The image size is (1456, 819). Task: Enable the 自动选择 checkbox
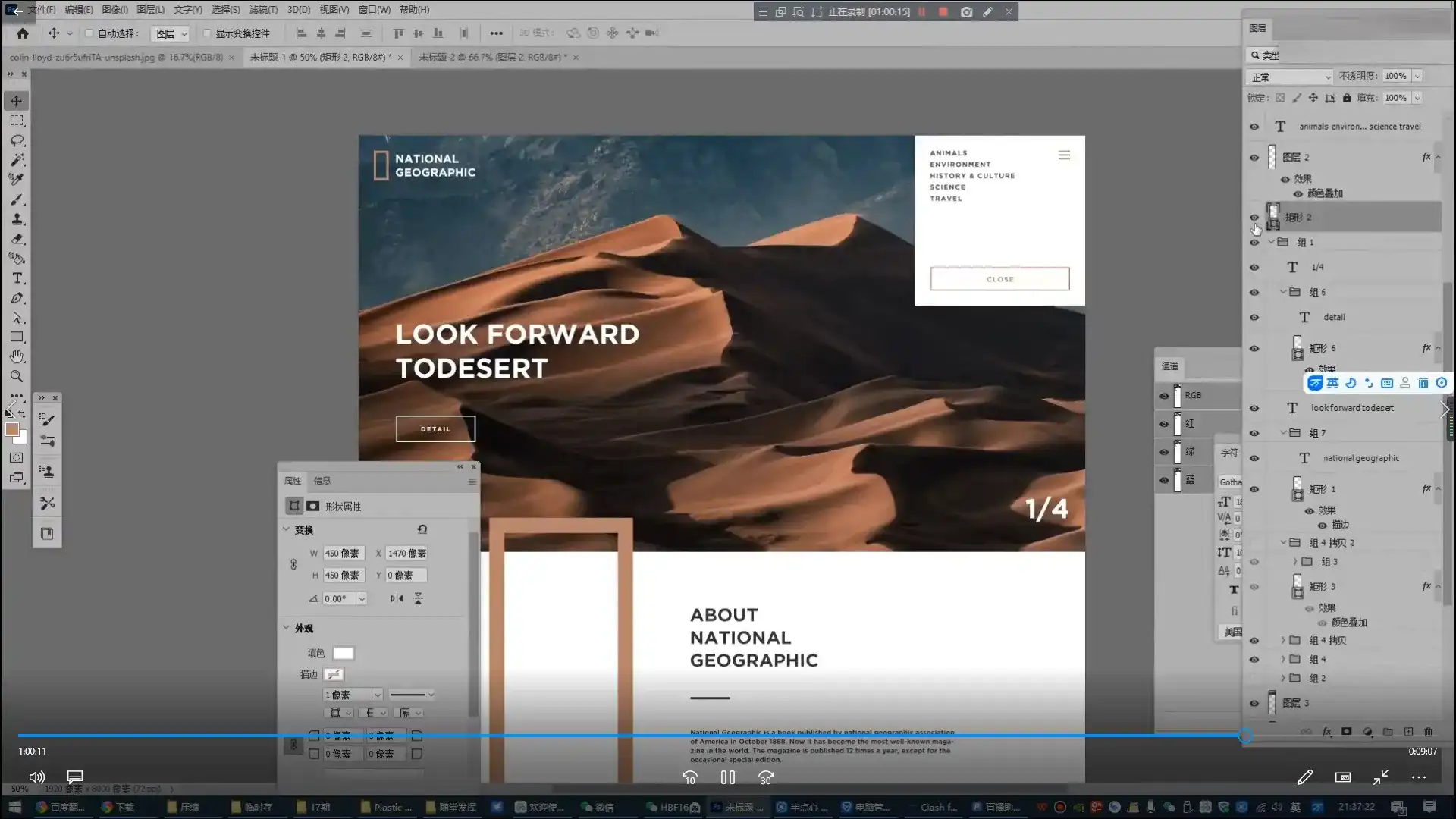(89, 33)
